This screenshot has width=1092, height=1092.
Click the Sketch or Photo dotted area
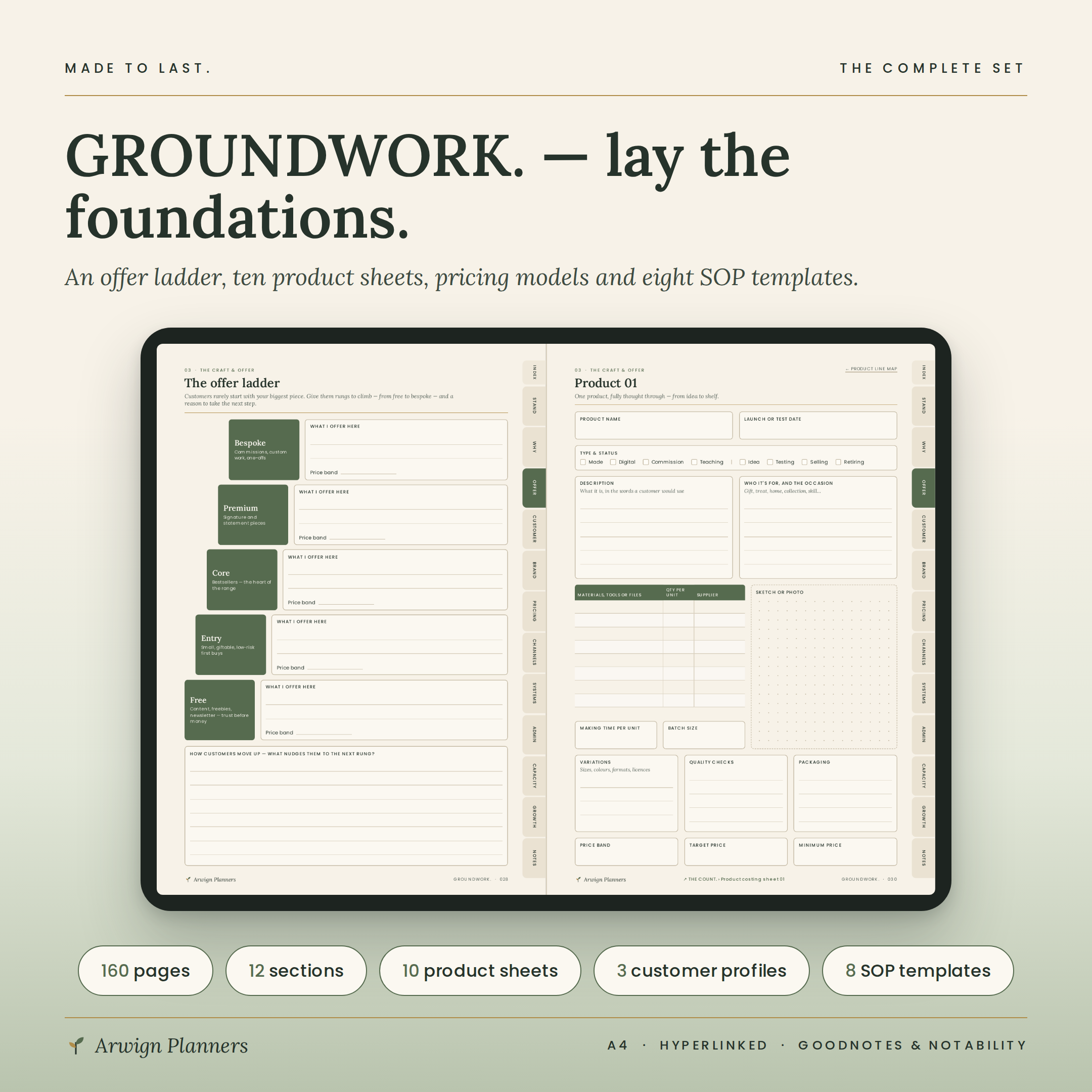(824, 667)
